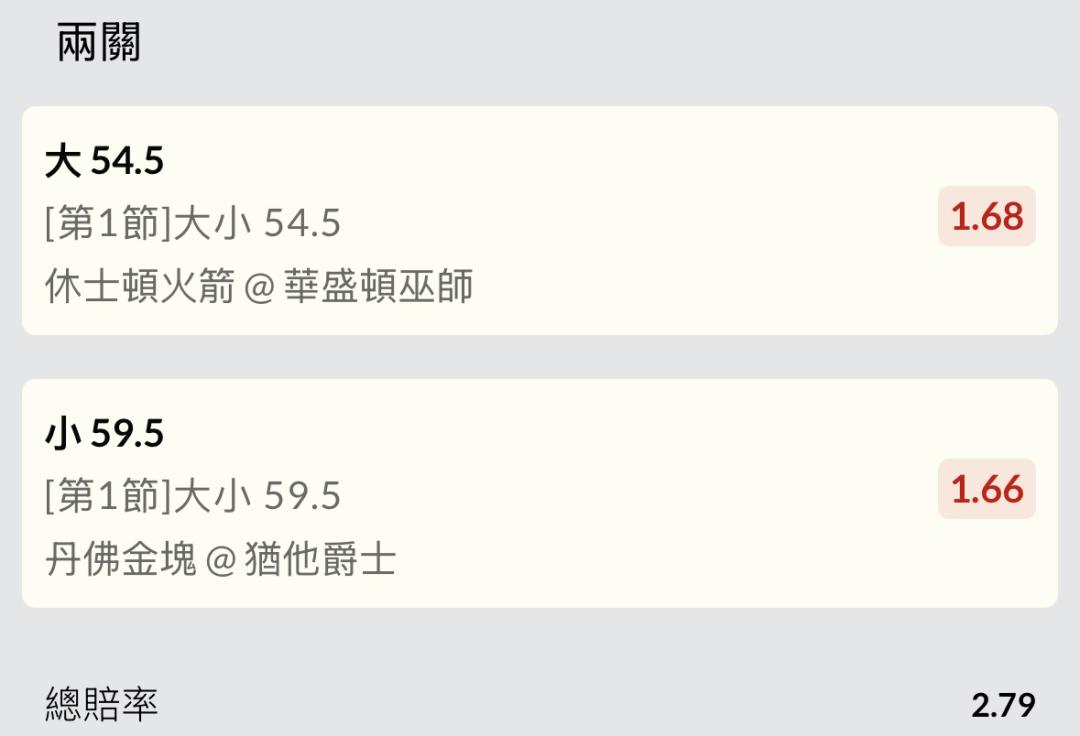The image size is (1080, 736).
Task: Click the gray 大小 54.5 market text
Action: [258, 224]
